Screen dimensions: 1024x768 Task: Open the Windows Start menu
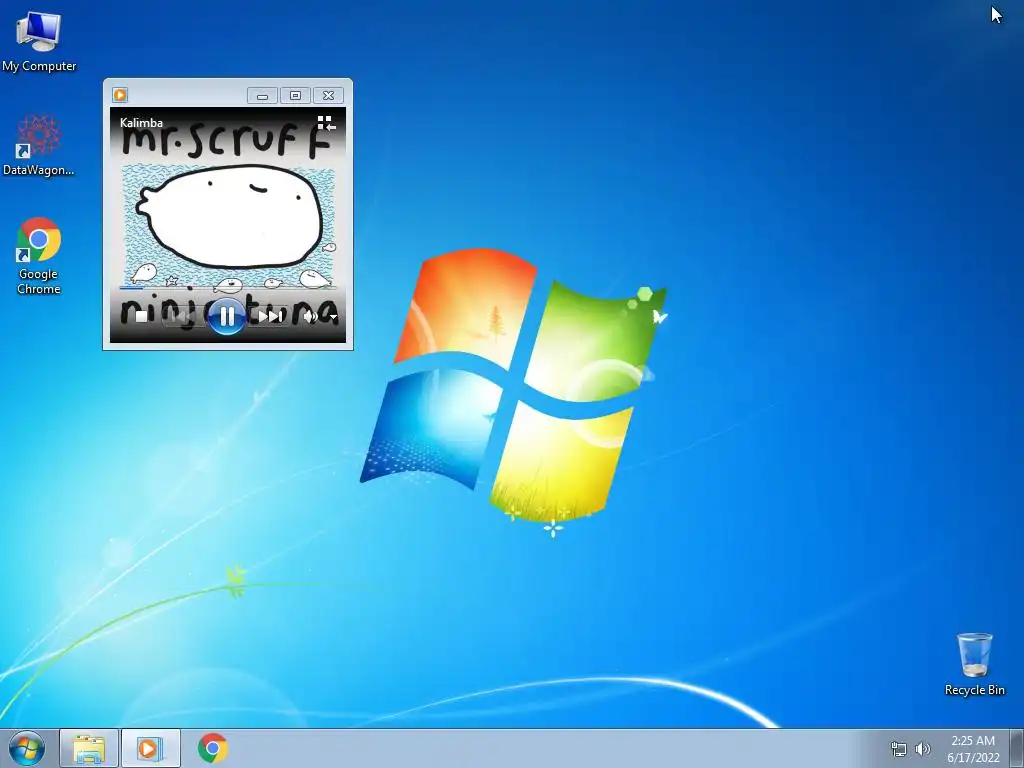pos(27,748)
